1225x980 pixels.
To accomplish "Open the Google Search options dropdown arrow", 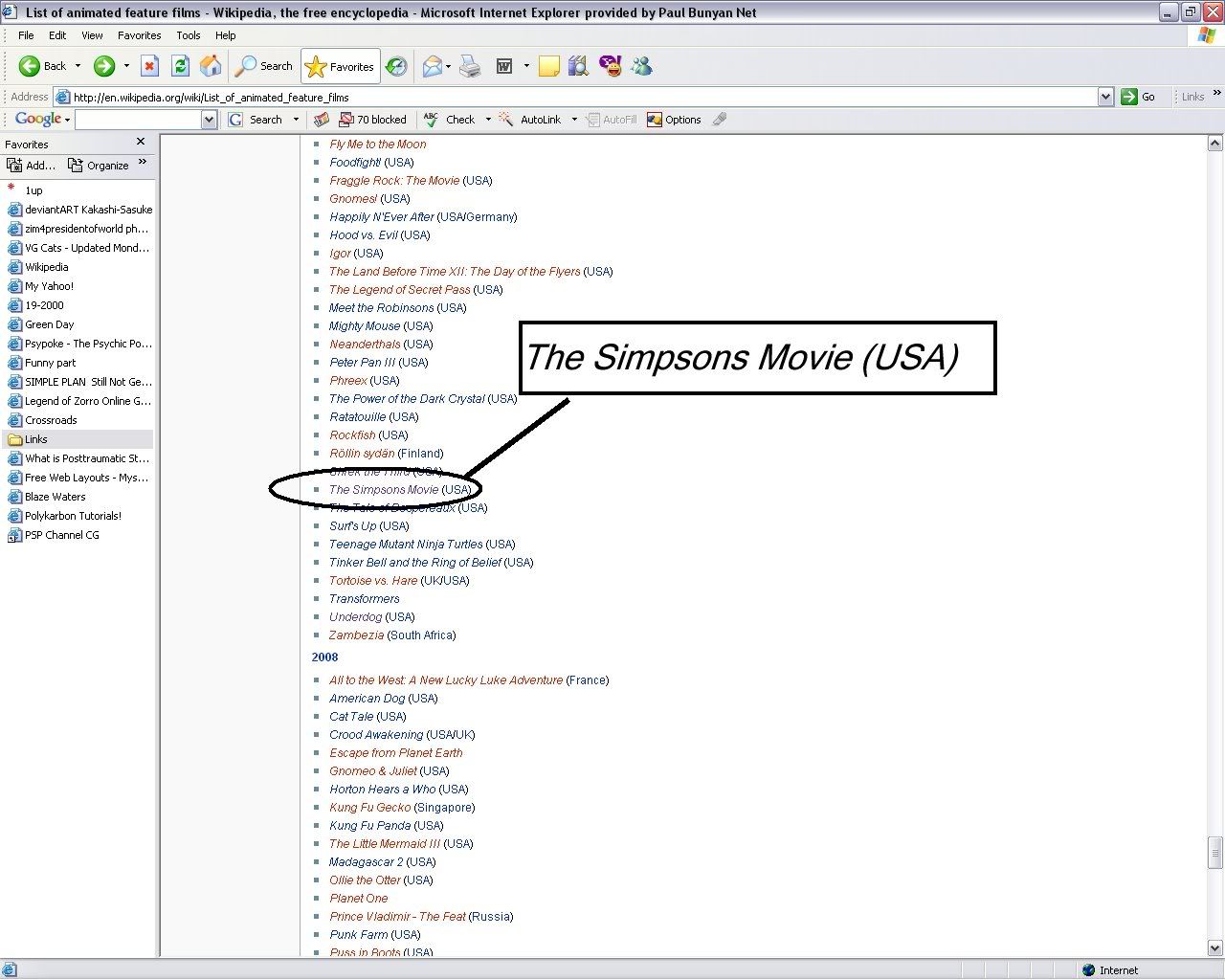I will pyautogui.click(x=296, y=120).
